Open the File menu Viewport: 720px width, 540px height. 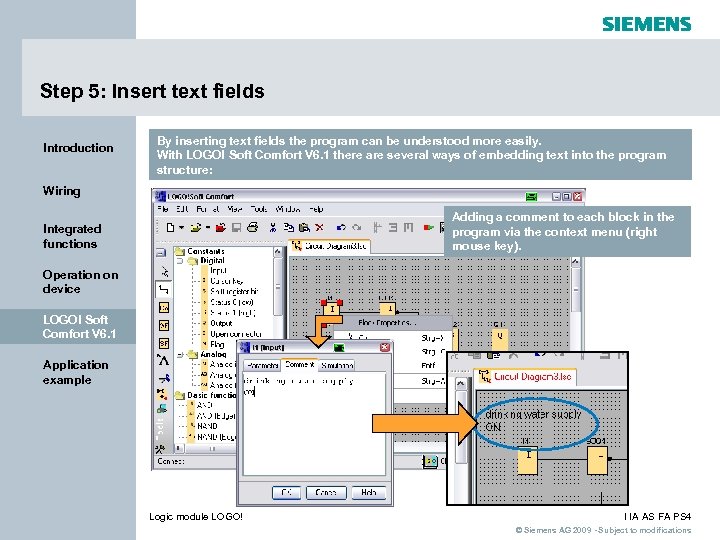[163, 209]
